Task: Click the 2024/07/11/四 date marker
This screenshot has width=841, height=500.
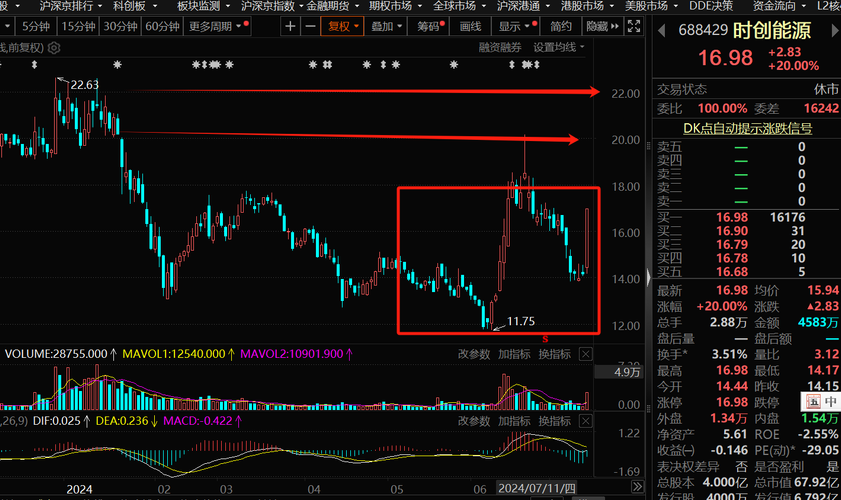Action: tap(536, 488)
